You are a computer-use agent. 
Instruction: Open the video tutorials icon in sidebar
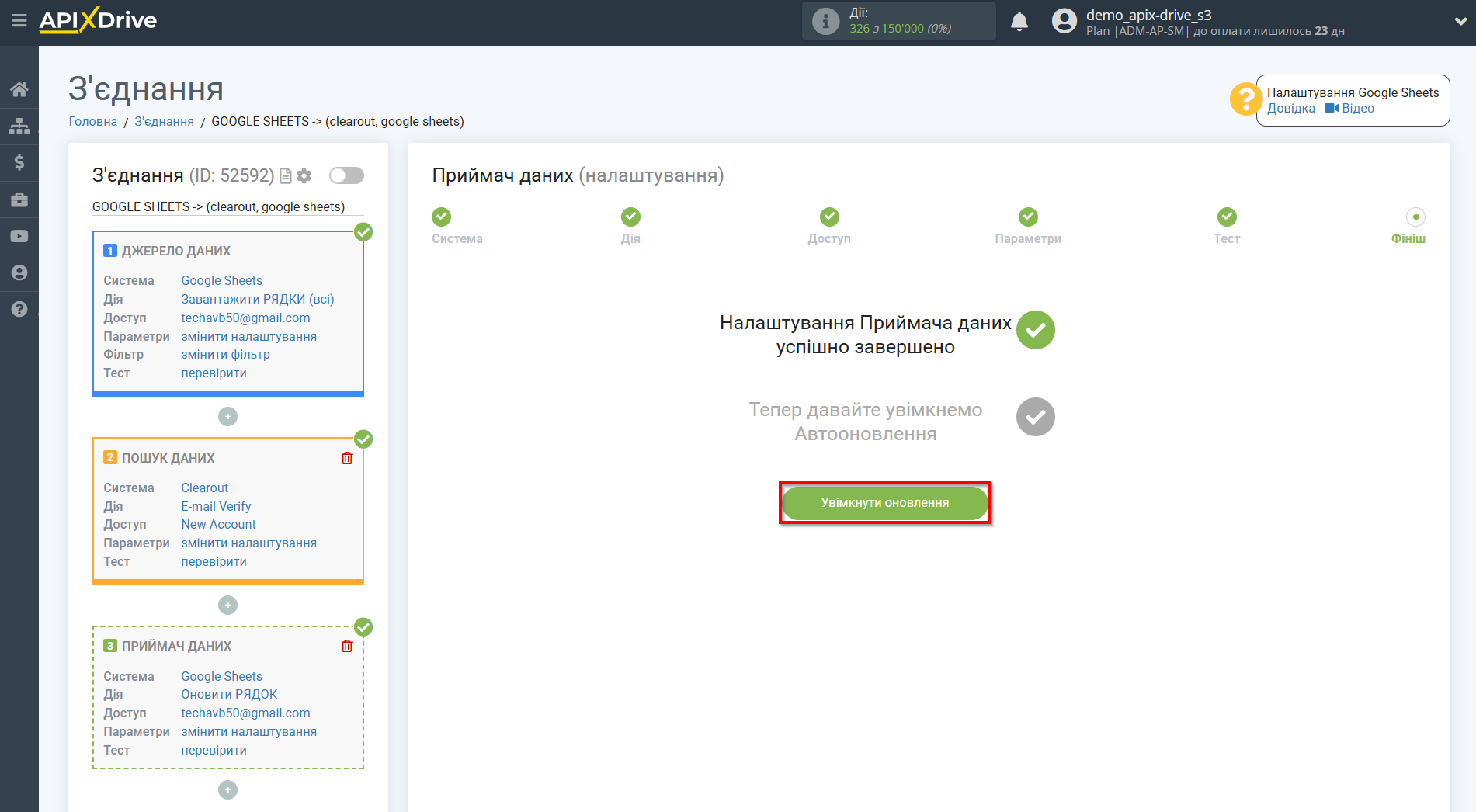pyautogui.click(x=19, y=235)
